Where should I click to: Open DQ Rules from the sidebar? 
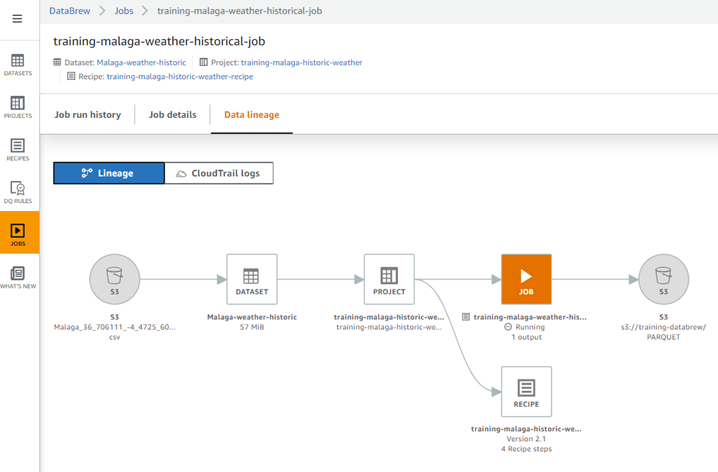pyautogui.click(x=18, y=192)
